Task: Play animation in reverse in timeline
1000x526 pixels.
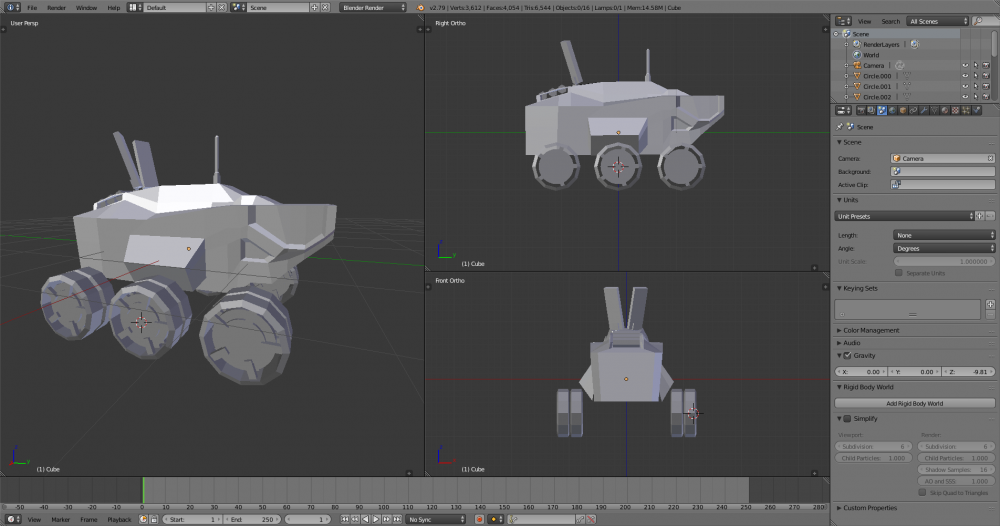Action: pos(365,520)
